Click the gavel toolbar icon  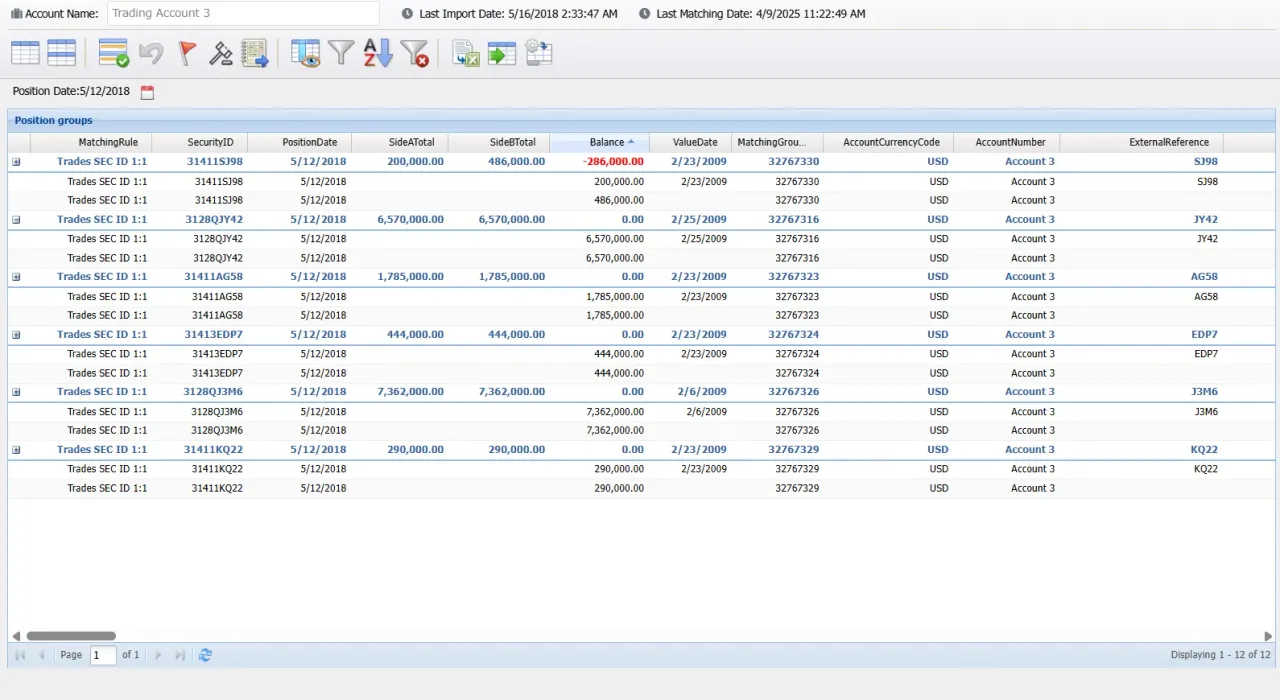[221, 53]
